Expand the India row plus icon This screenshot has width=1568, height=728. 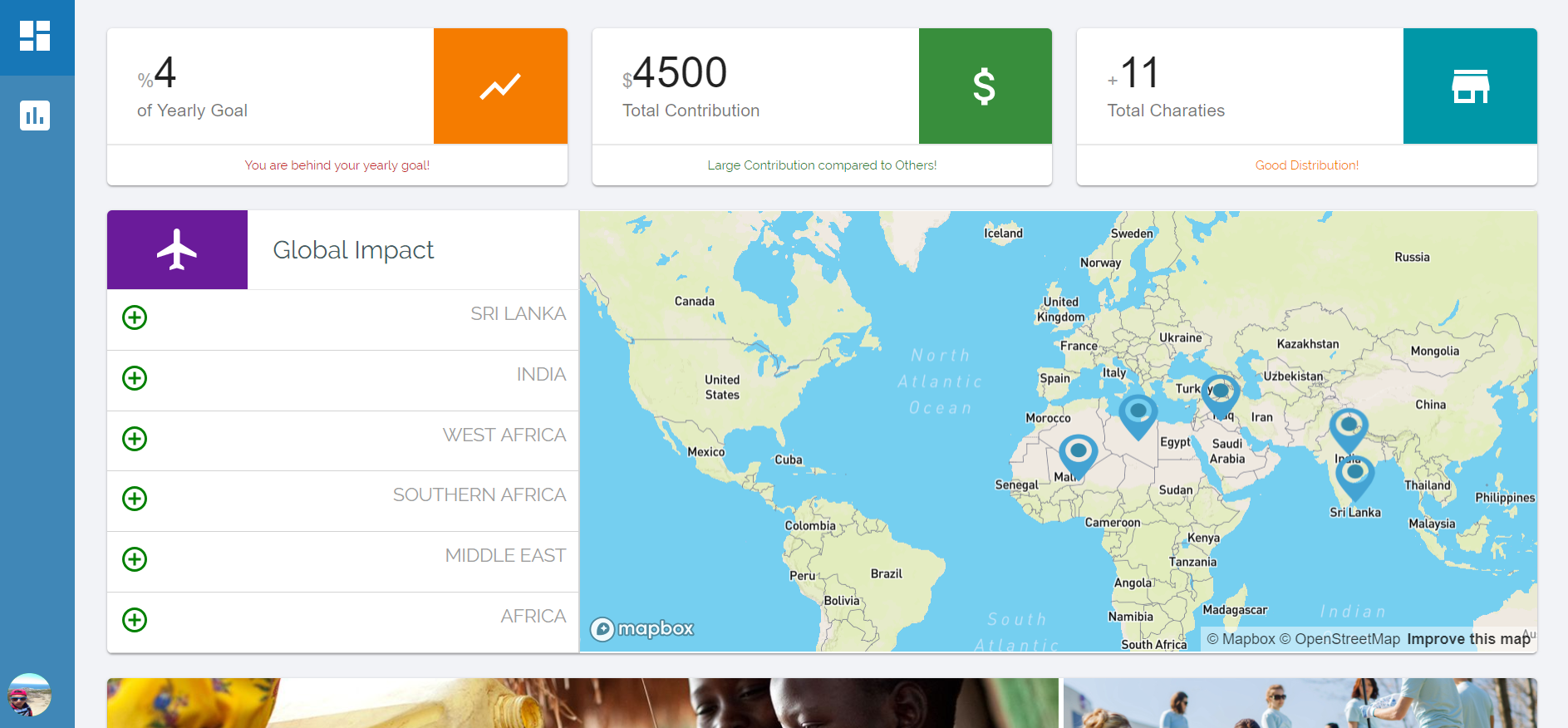pos(135,378)
